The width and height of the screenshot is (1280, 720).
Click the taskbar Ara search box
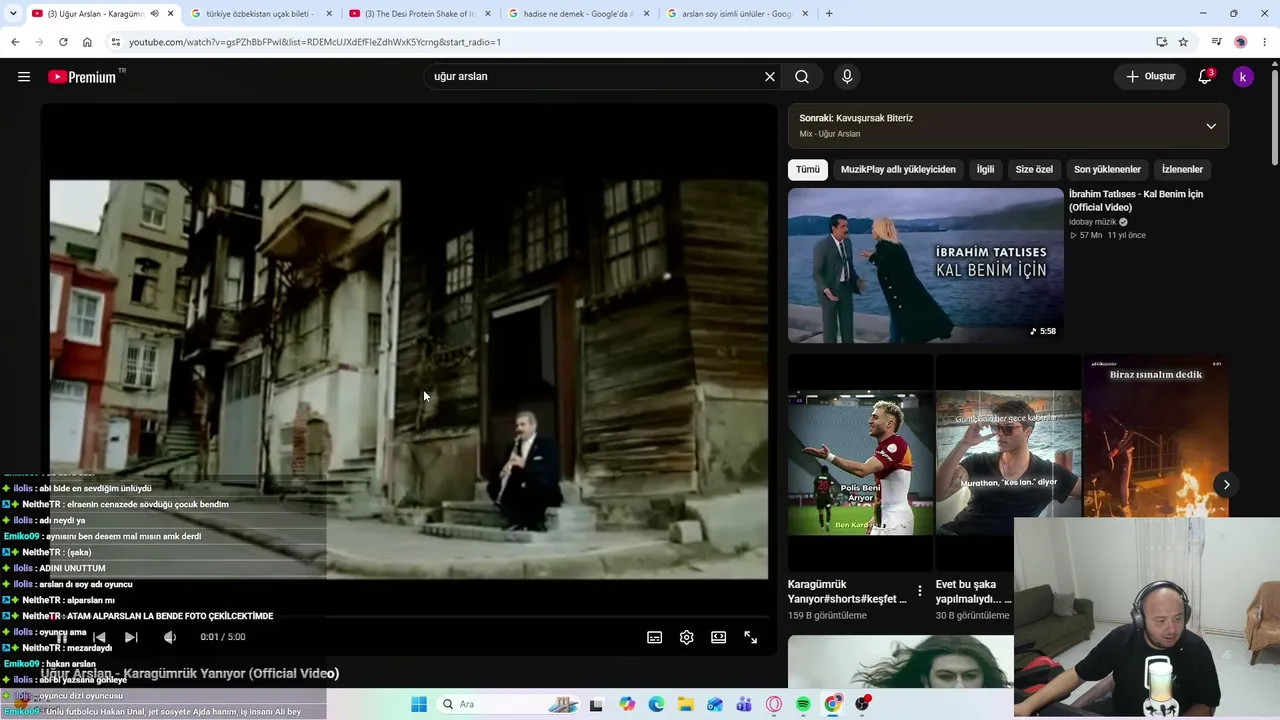(x=510, y=704)
